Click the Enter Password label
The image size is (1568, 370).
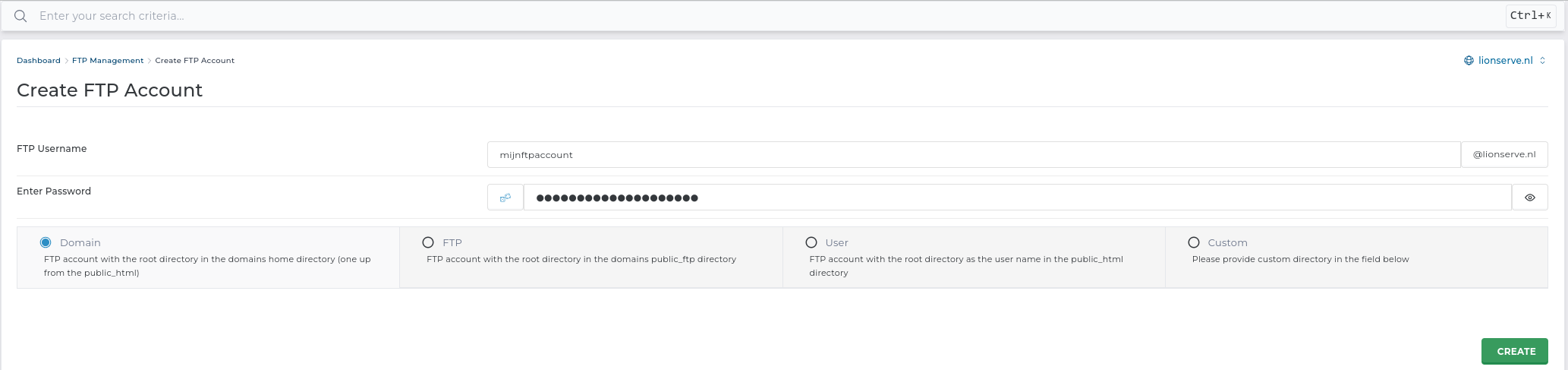(x=54, y=191)
